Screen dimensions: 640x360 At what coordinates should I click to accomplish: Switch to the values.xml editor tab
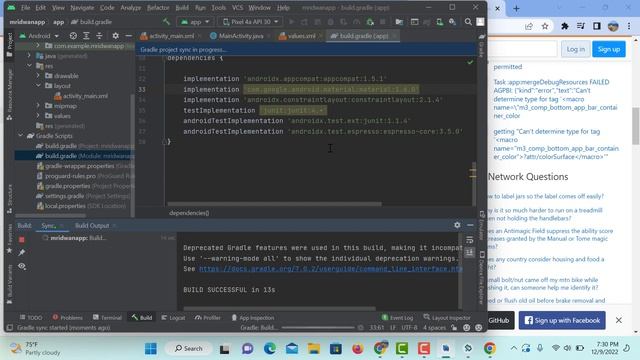[x=301, y=36]
